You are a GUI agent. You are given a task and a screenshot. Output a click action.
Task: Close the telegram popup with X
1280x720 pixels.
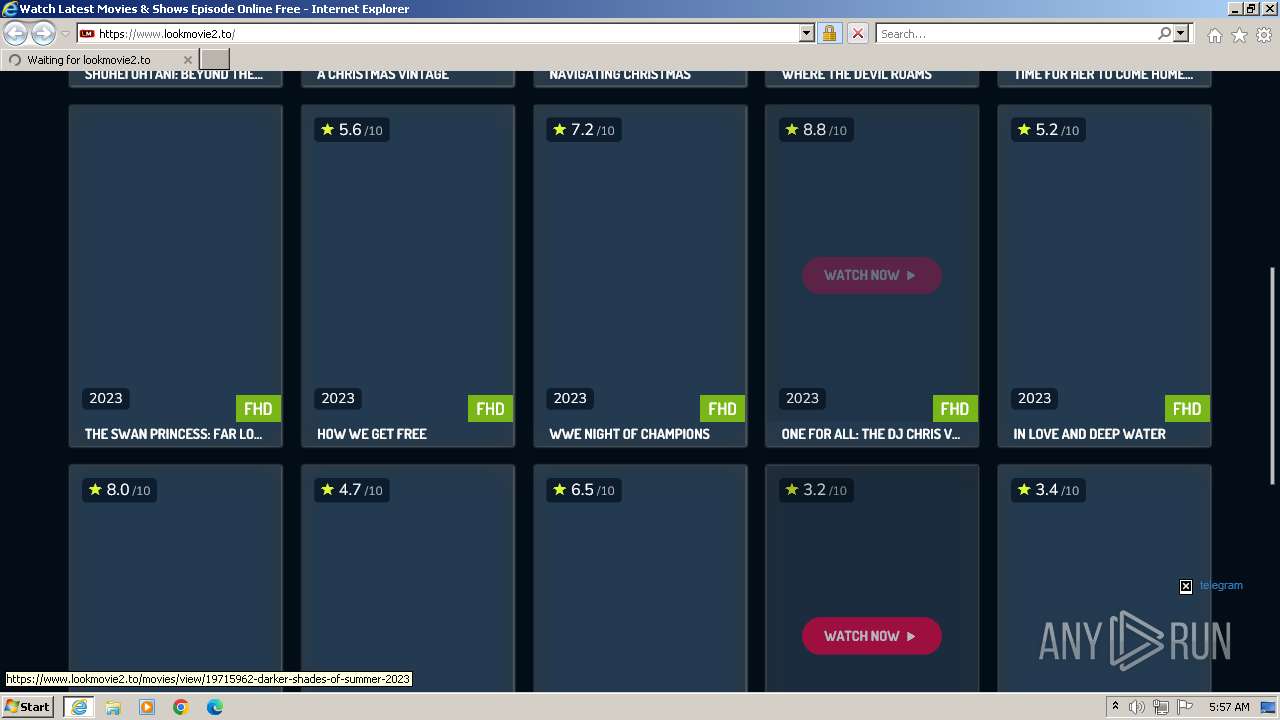coord(1186,587)
